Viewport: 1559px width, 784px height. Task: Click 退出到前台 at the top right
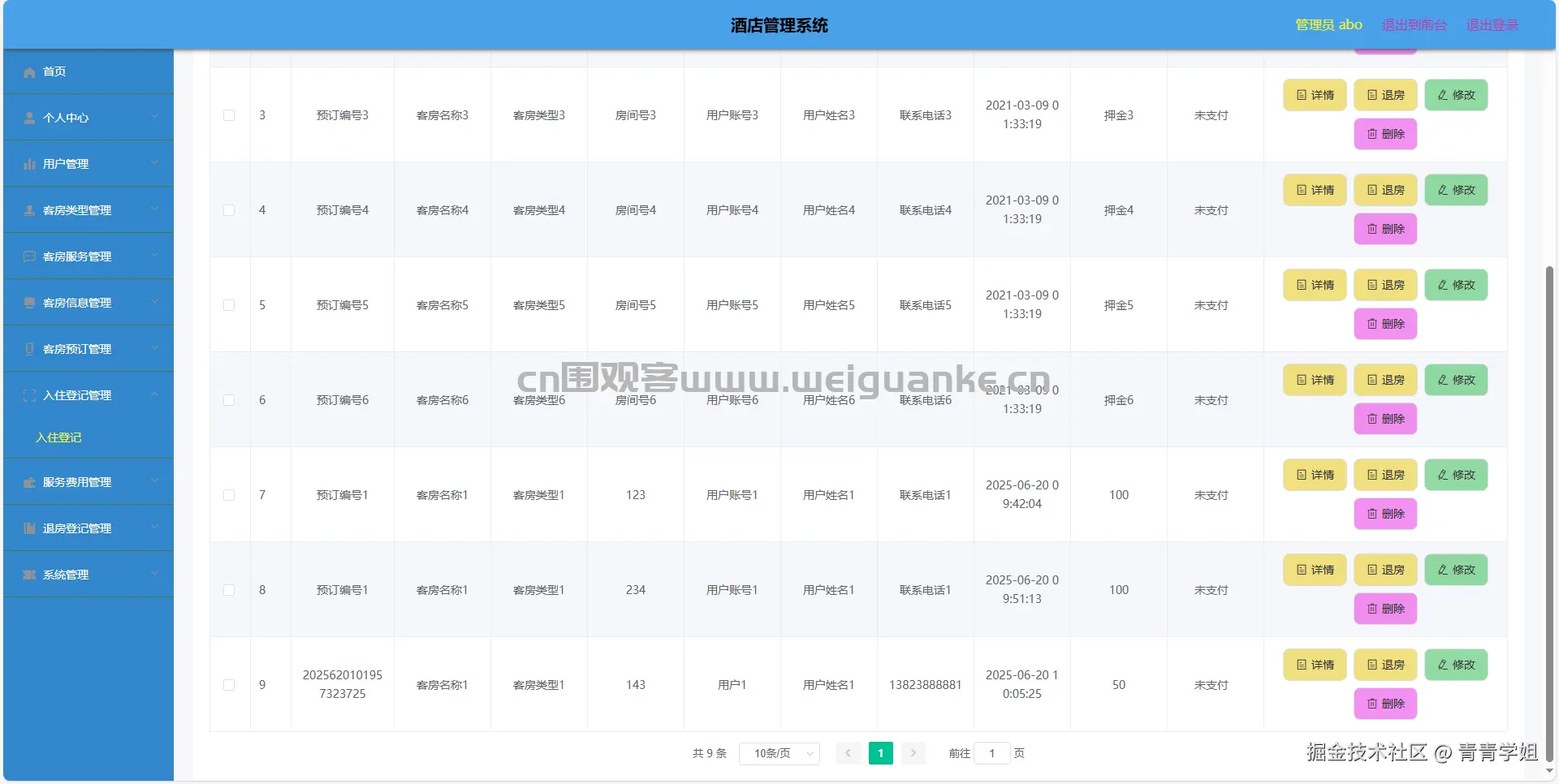(x=1414, y=24)
